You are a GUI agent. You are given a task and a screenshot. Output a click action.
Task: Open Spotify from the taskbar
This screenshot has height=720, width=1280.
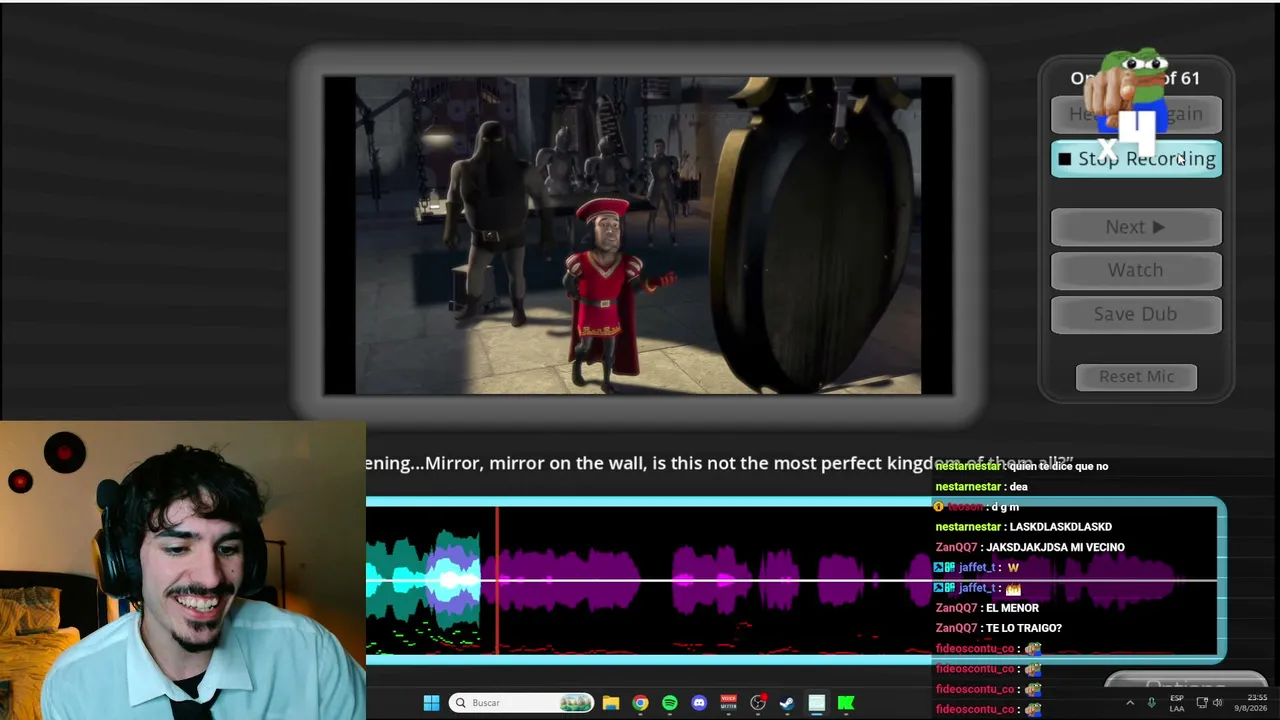tap(670, 703)
